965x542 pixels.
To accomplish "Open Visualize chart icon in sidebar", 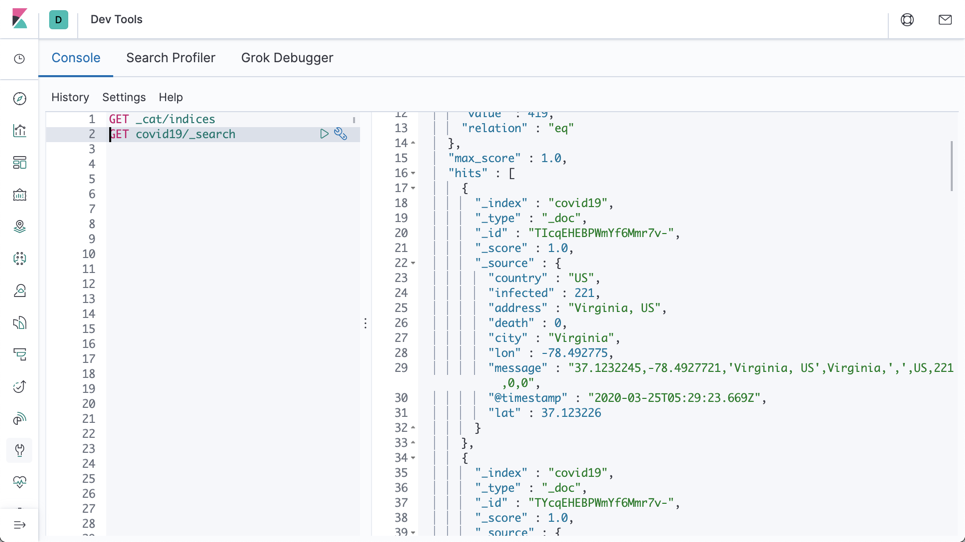I will 20,130.
